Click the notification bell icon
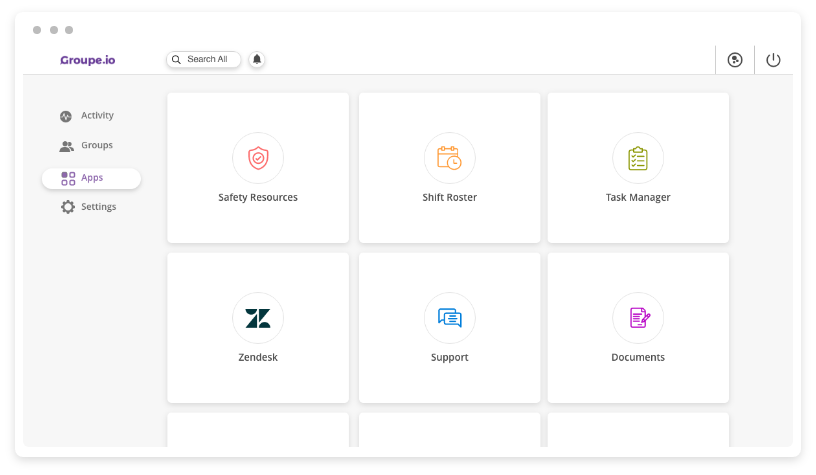Viewport: 816px width, 475px height. pos(257,59)
